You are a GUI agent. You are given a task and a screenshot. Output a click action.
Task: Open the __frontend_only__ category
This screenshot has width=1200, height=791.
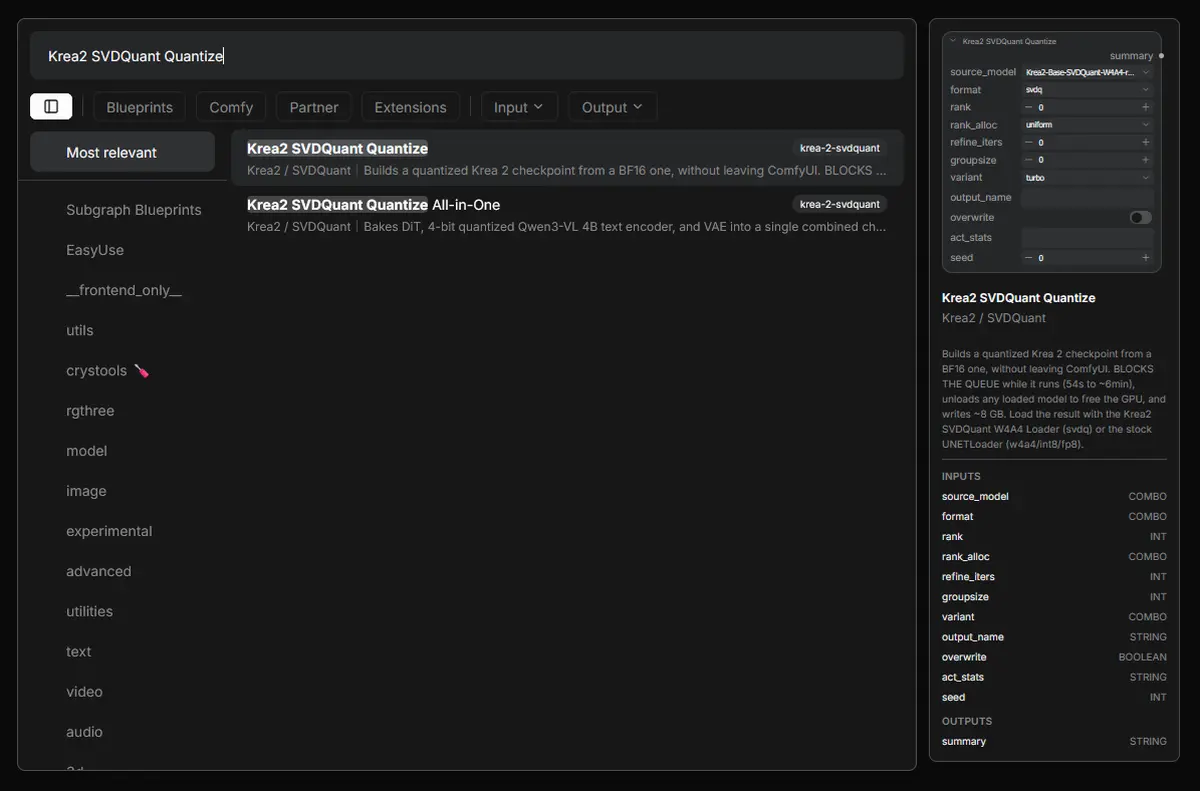coord(122,290)
